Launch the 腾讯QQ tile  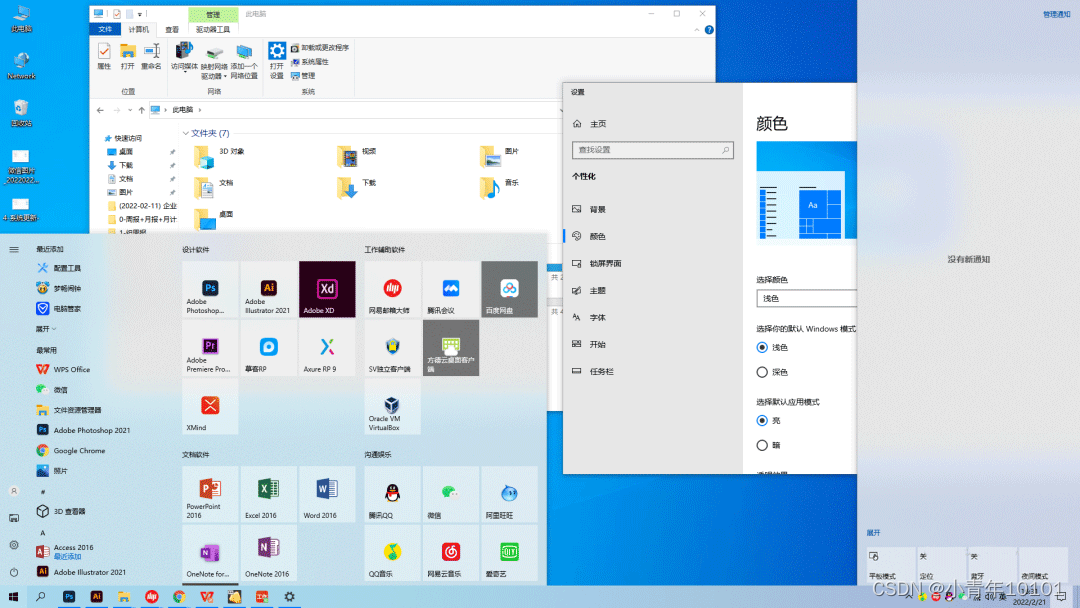(392, 493)
